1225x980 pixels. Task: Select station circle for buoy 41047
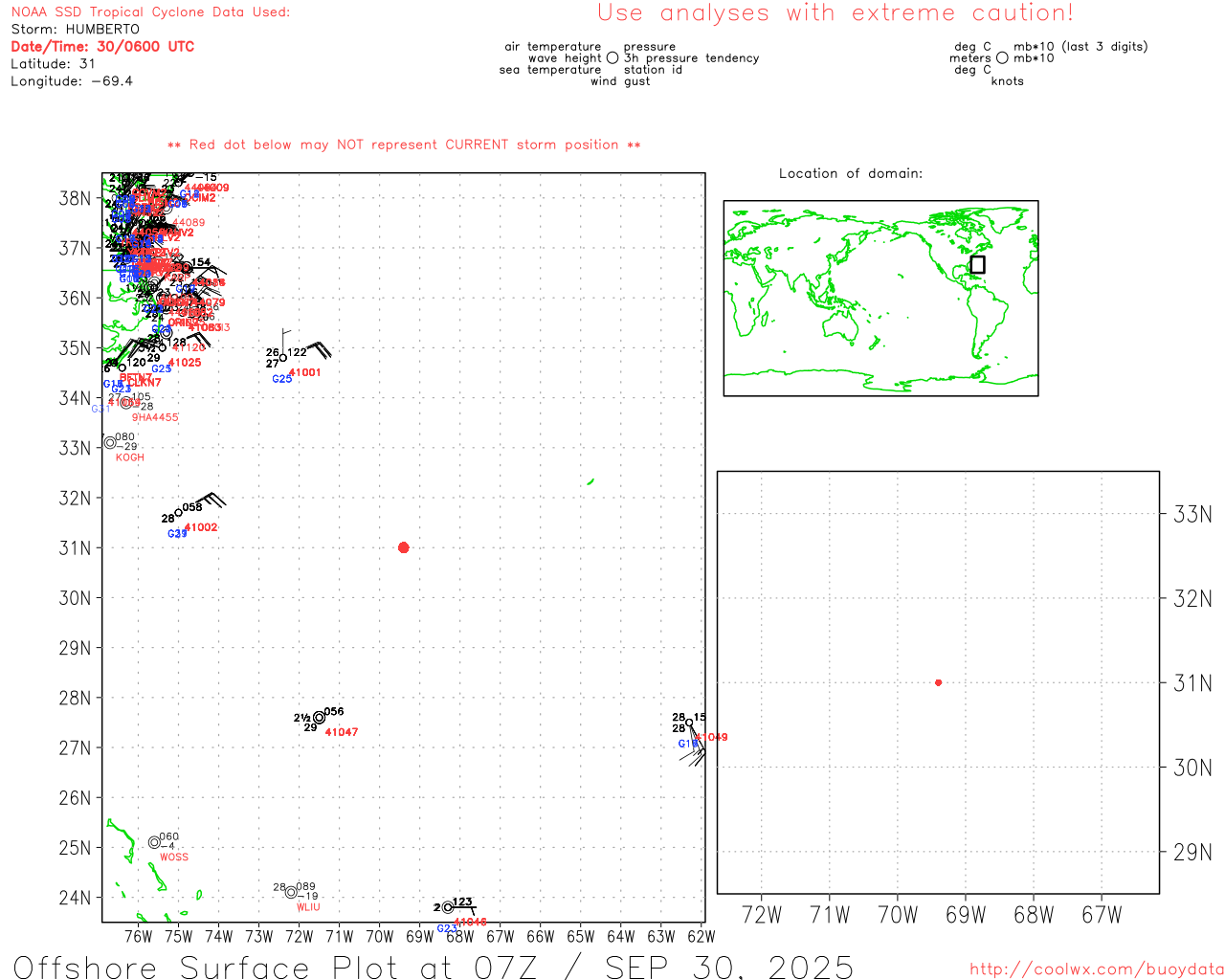tap(319, 717)
